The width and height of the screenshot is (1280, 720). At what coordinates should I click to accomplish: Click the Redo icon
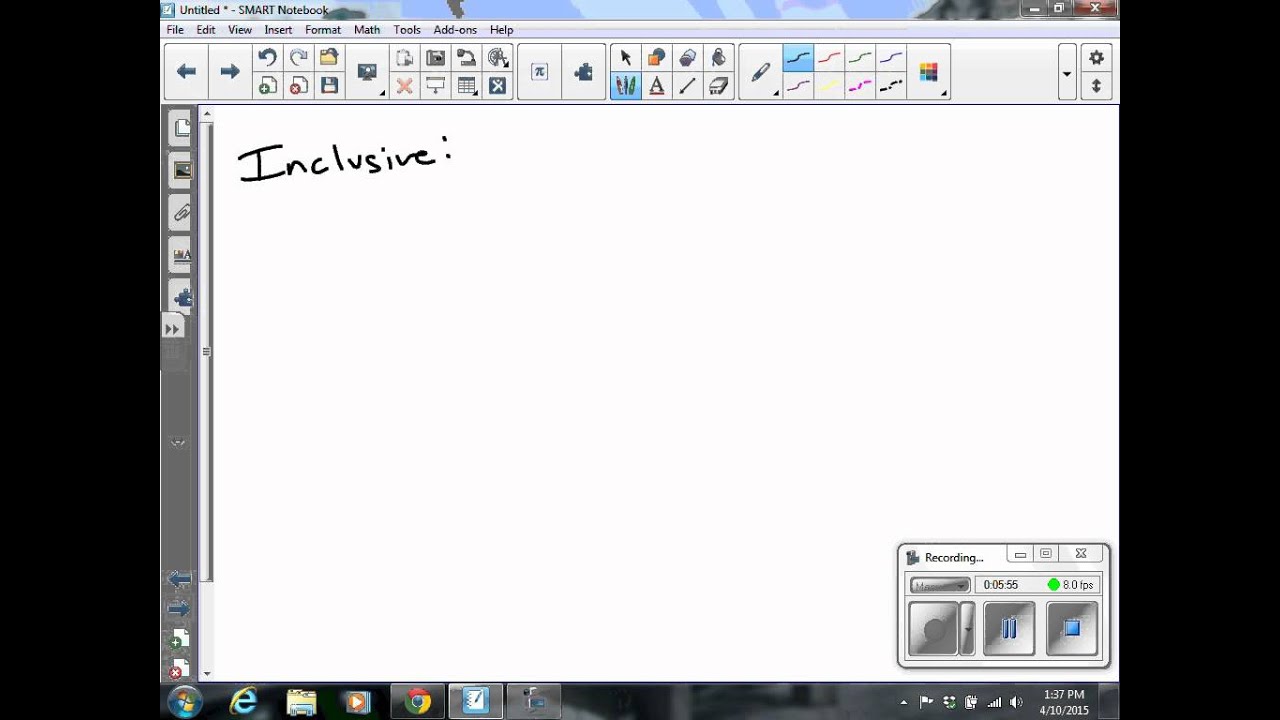coord(298,58)
